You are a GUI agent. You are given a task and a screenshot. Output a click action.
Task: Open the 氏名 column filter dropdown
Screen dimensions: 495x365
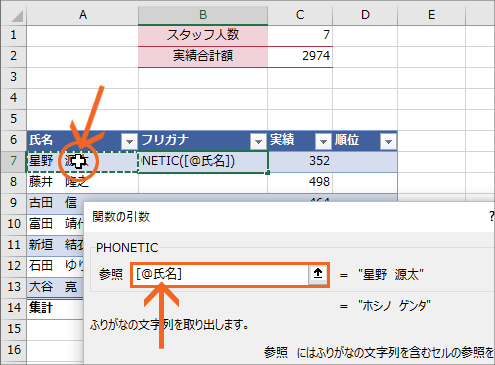(x=129, y=142)
